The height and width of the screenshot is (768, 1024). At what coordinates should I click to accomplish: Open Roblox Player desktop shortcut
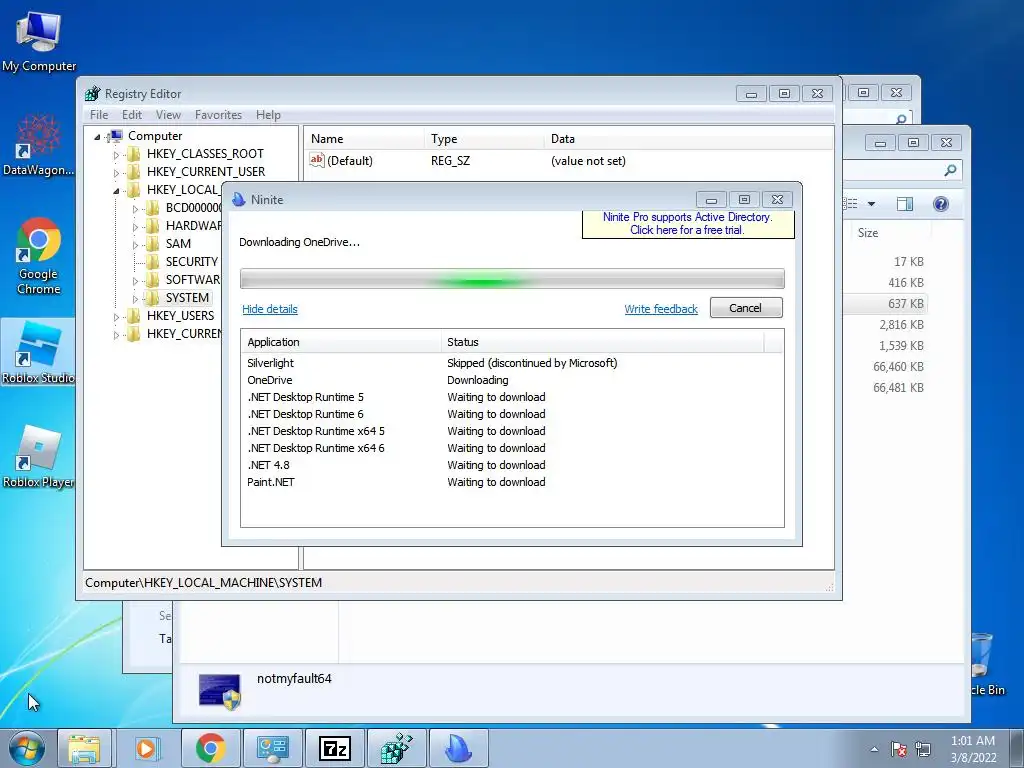coord(38,456)
